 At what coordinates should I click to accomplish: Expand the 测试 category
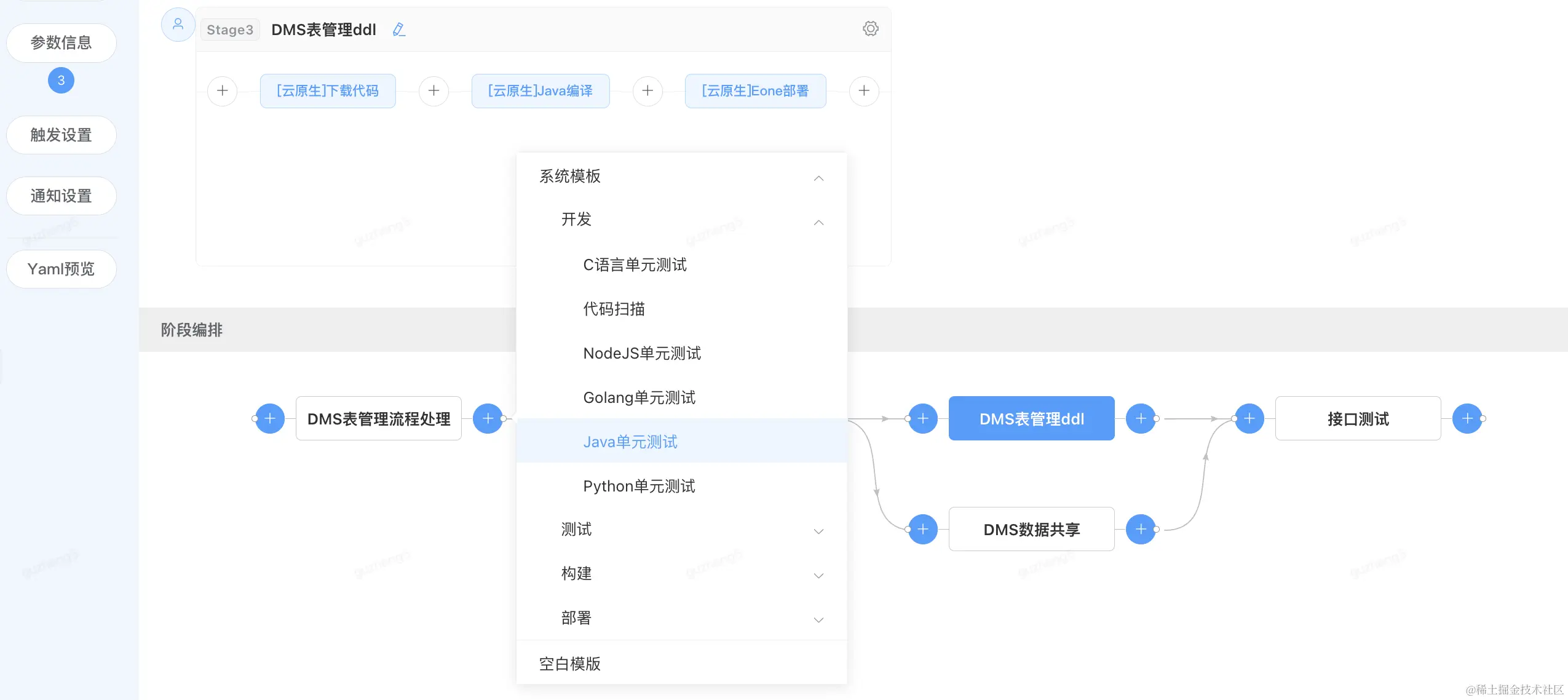click(818, 531)
